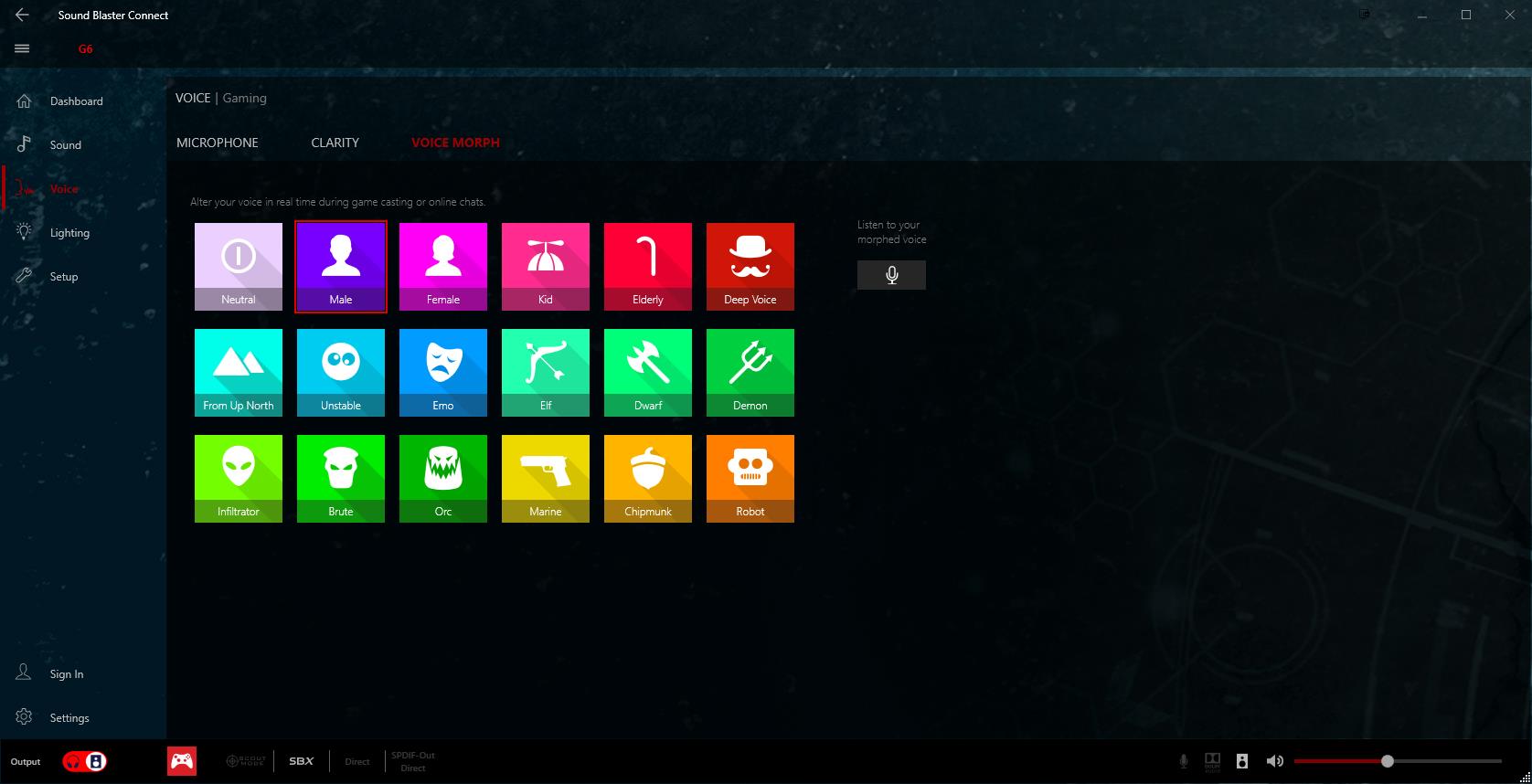Click the master volume slider handle
The height and width of the screenshot is (784, 1532).
1387,761
